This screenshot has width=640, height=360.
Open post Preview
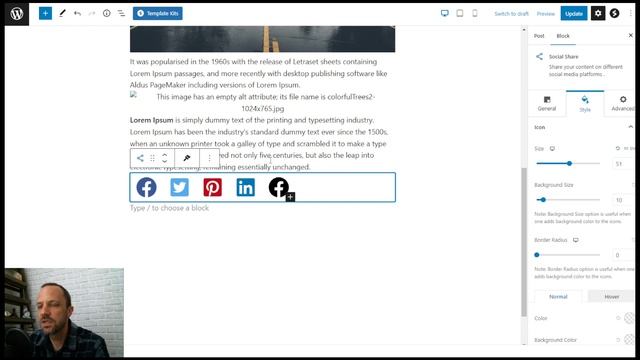[x=546, y=13]
